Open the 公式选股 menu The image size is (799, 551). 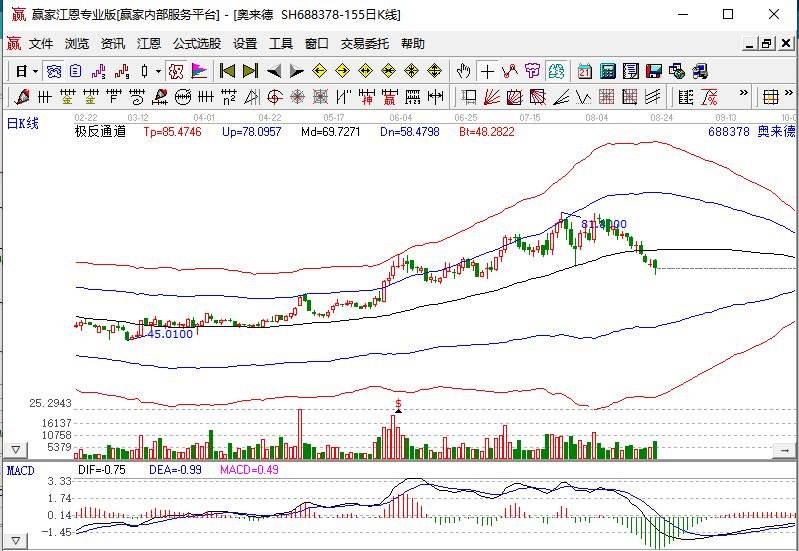197,44
